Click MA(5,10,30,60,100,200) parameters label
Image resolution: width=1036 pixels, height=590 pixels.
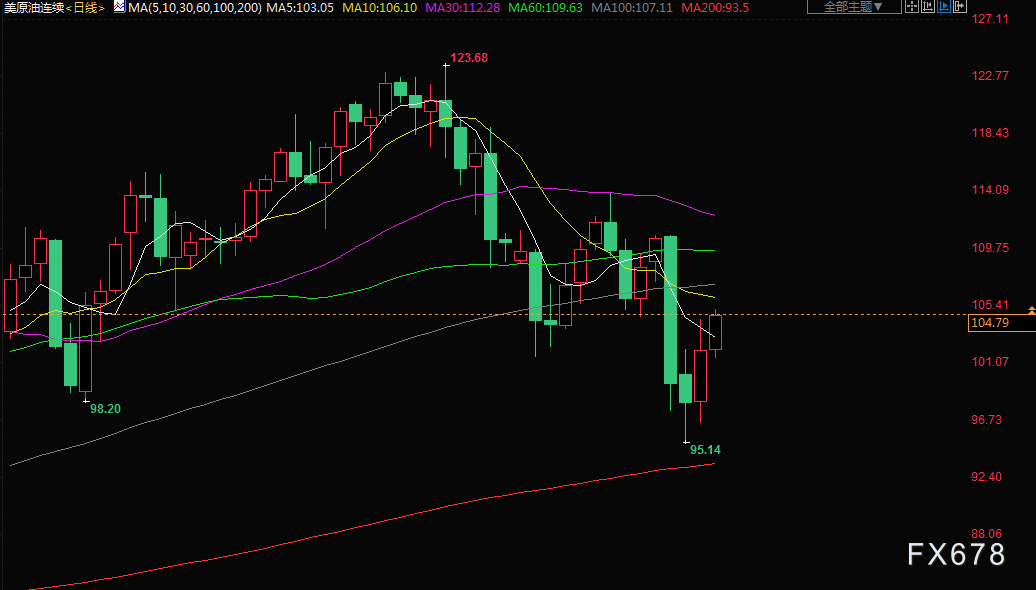pos(196,8)
